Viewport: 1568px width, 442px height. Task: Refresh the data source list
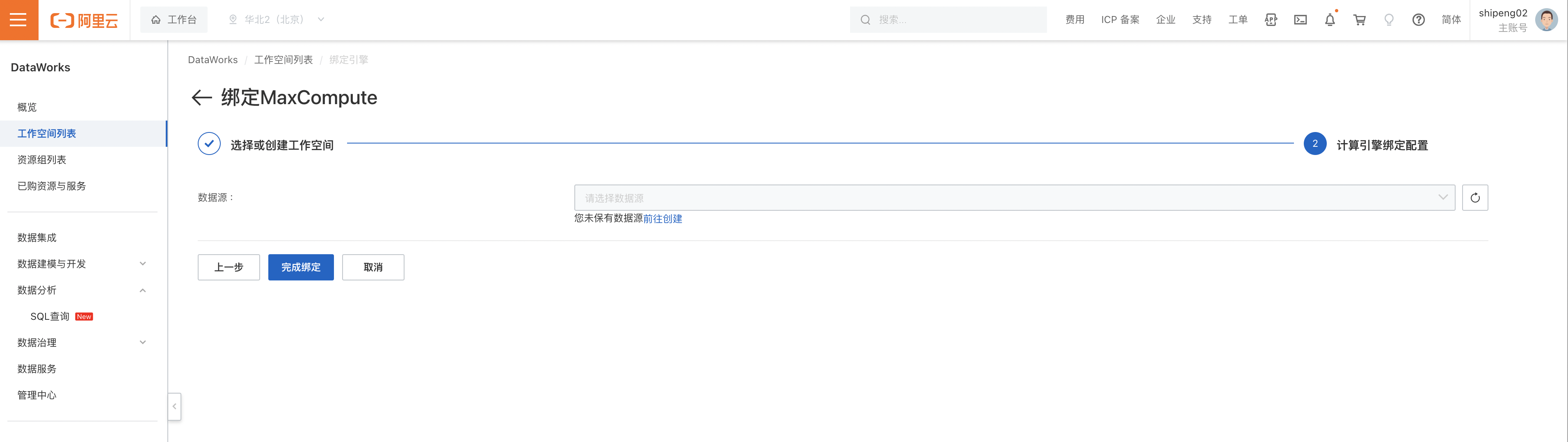[1475, 198]
